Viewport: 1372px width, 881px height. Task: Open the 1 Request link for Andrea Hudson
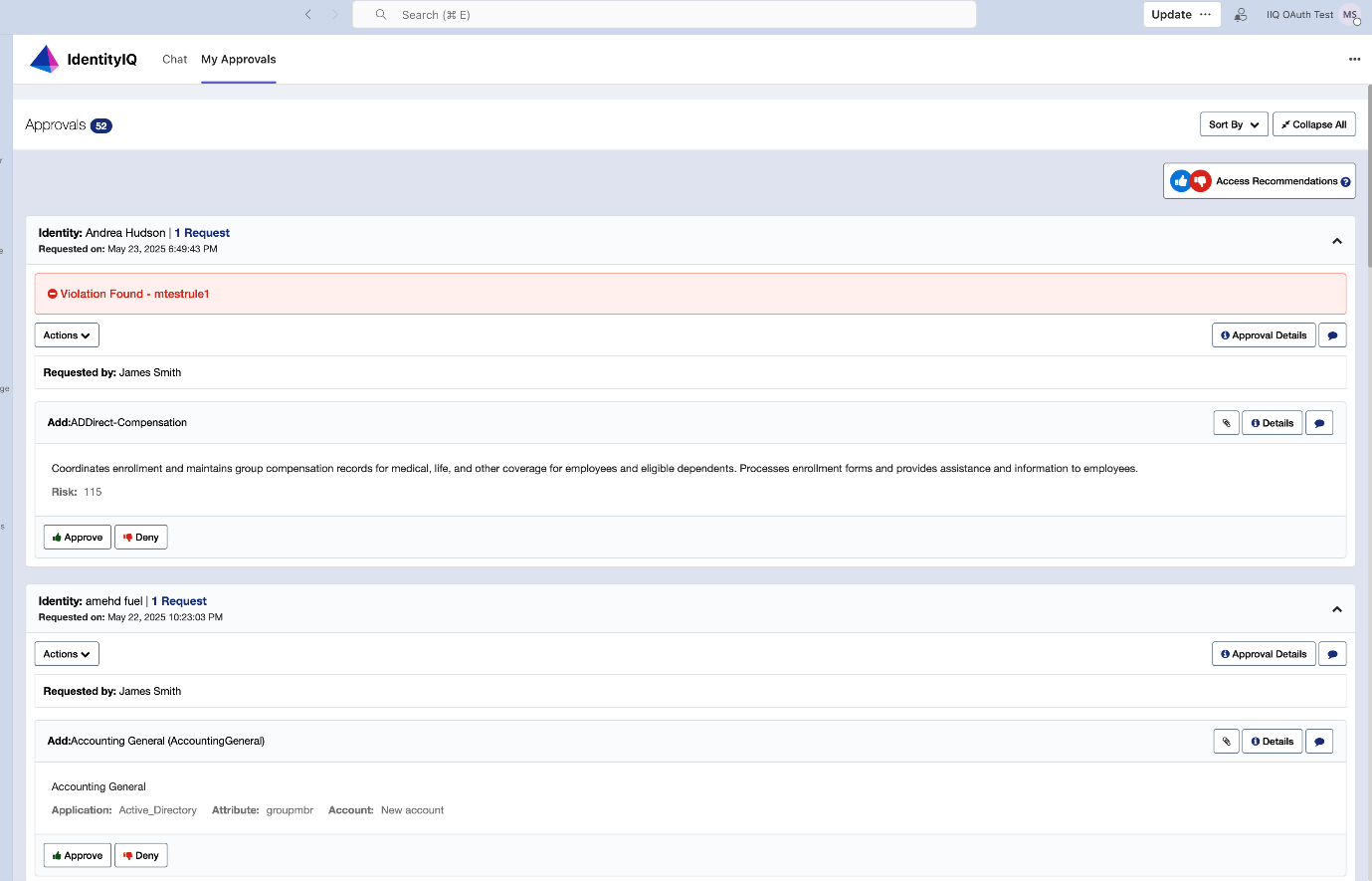pyautogui.click(x=202, y=232)
